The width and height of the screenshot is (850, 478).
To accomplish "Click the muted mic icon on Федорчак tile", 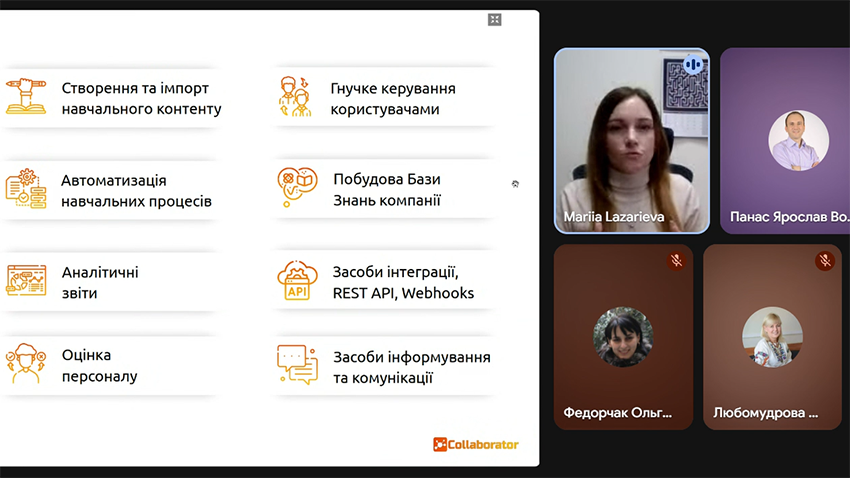I will [x=677, y=261].
